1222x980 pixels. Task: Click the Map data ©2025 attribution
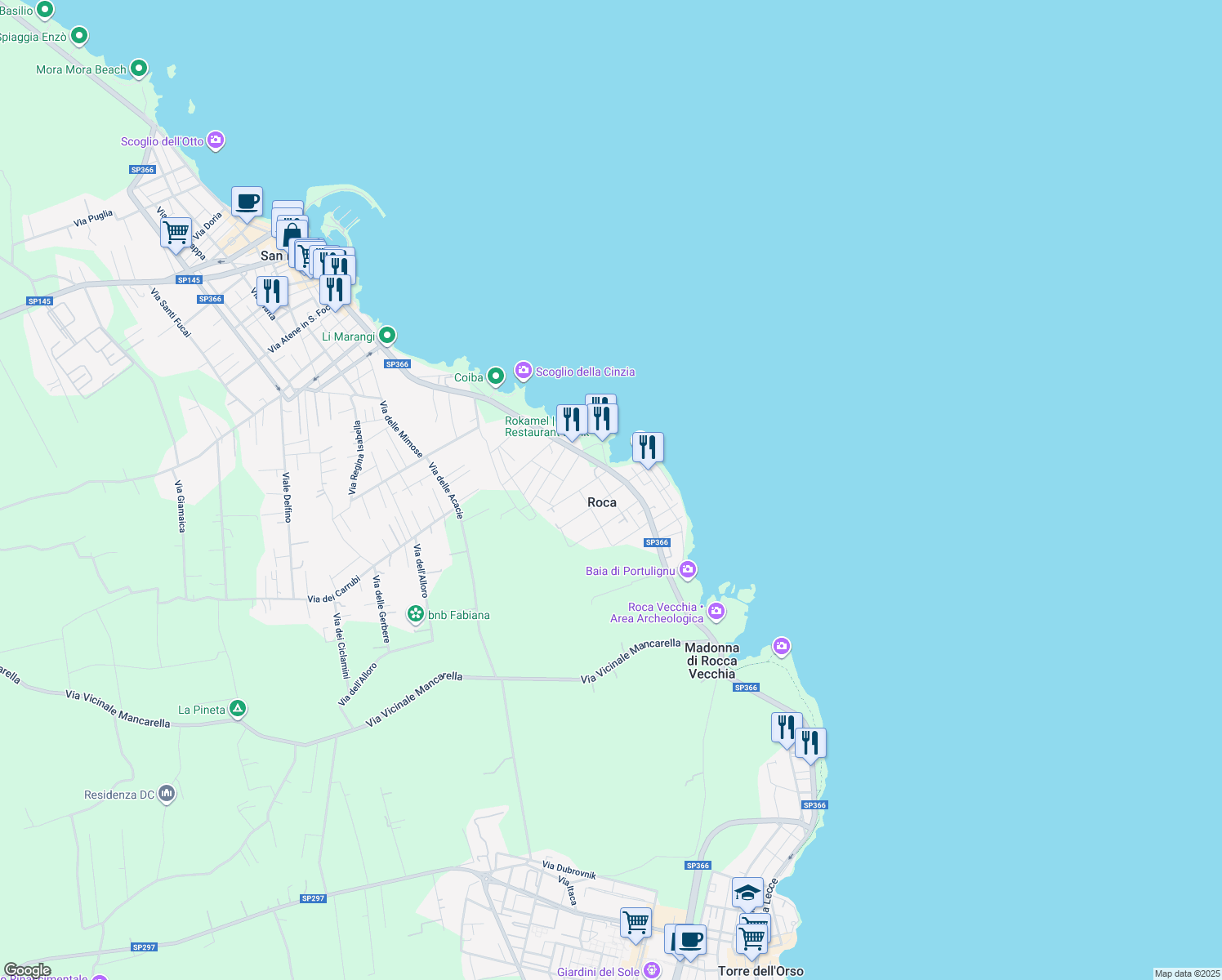1187,973
